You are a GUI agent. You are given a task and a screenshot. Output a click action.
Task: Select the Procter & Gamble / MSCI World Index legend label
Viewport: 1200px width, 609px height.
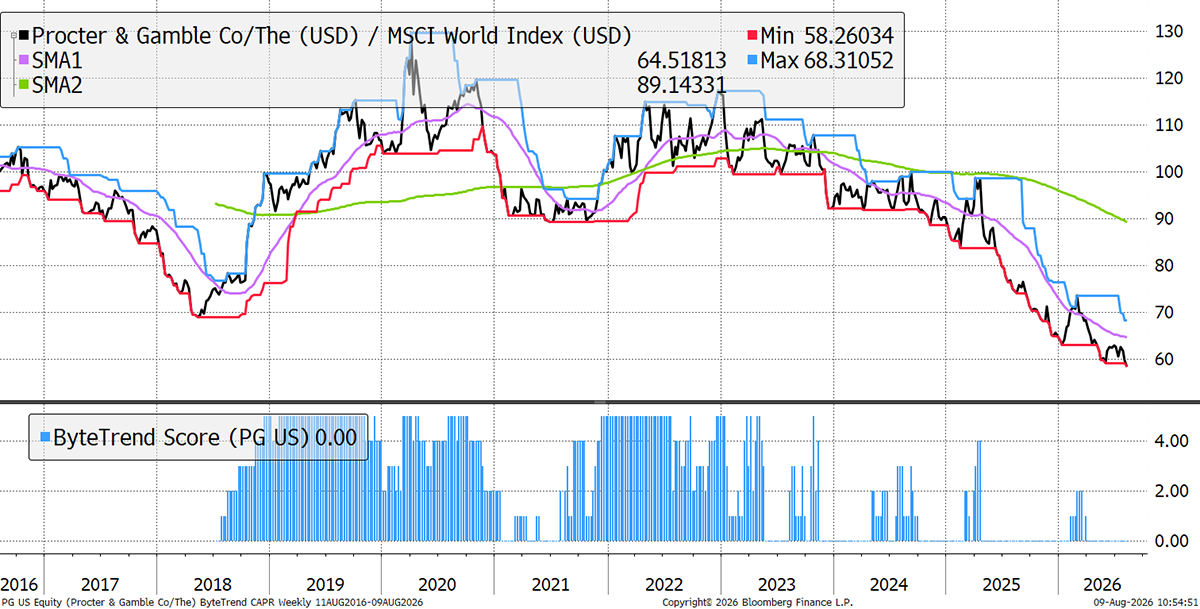click(x=332, y=35)
